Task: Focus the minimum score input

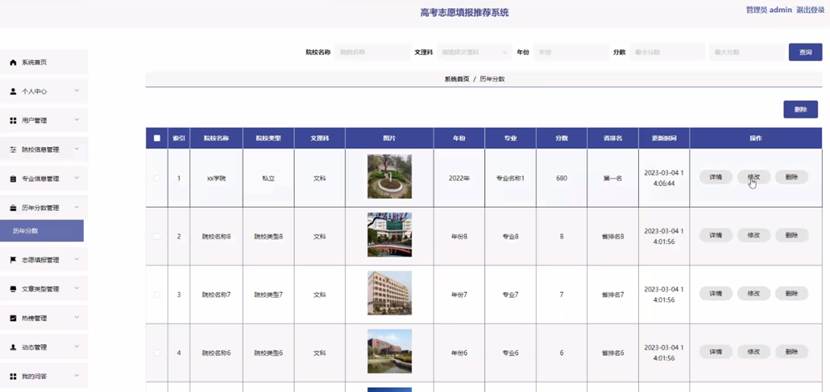Action: pos(667,52)
